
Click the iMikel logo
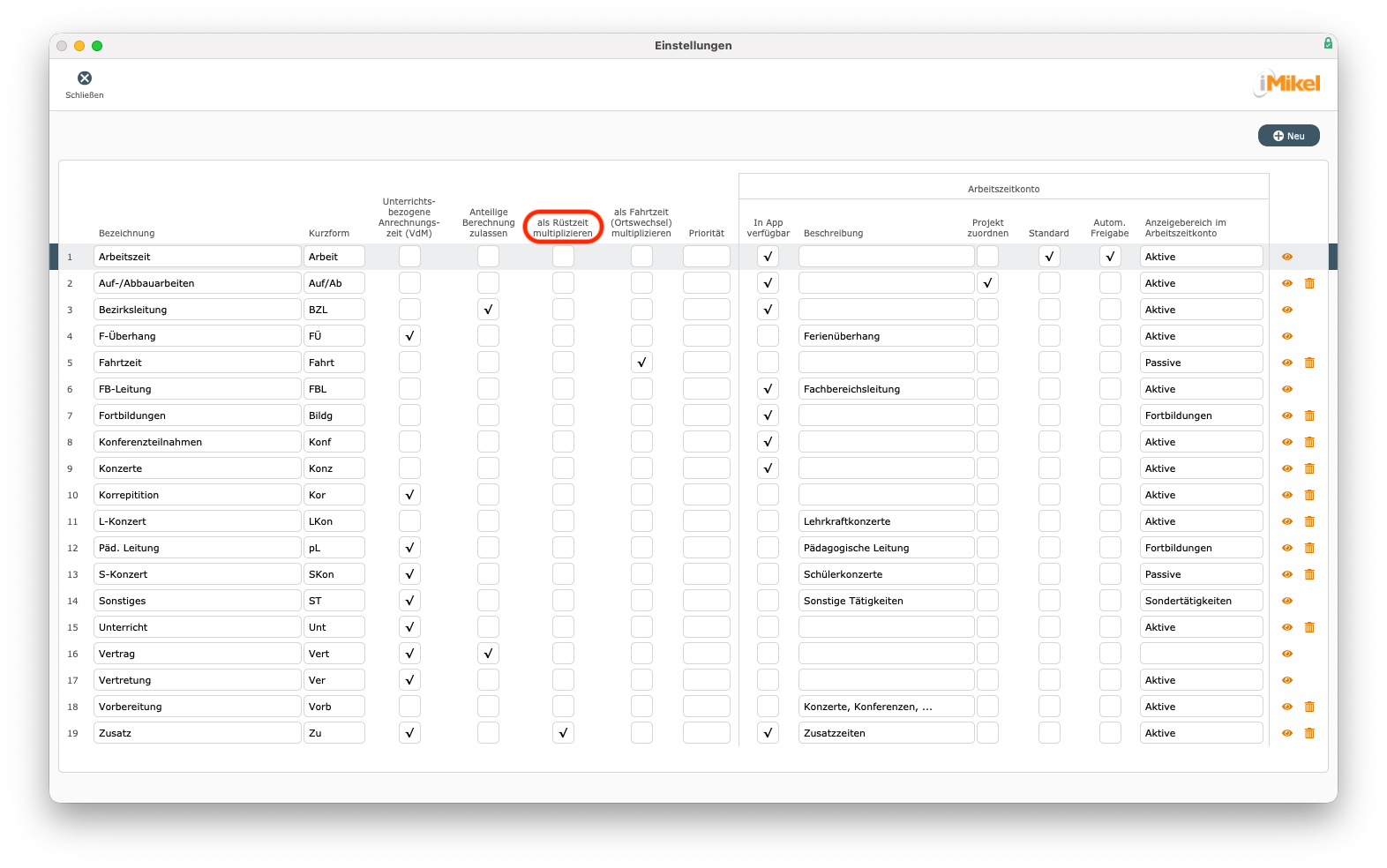1287,83
